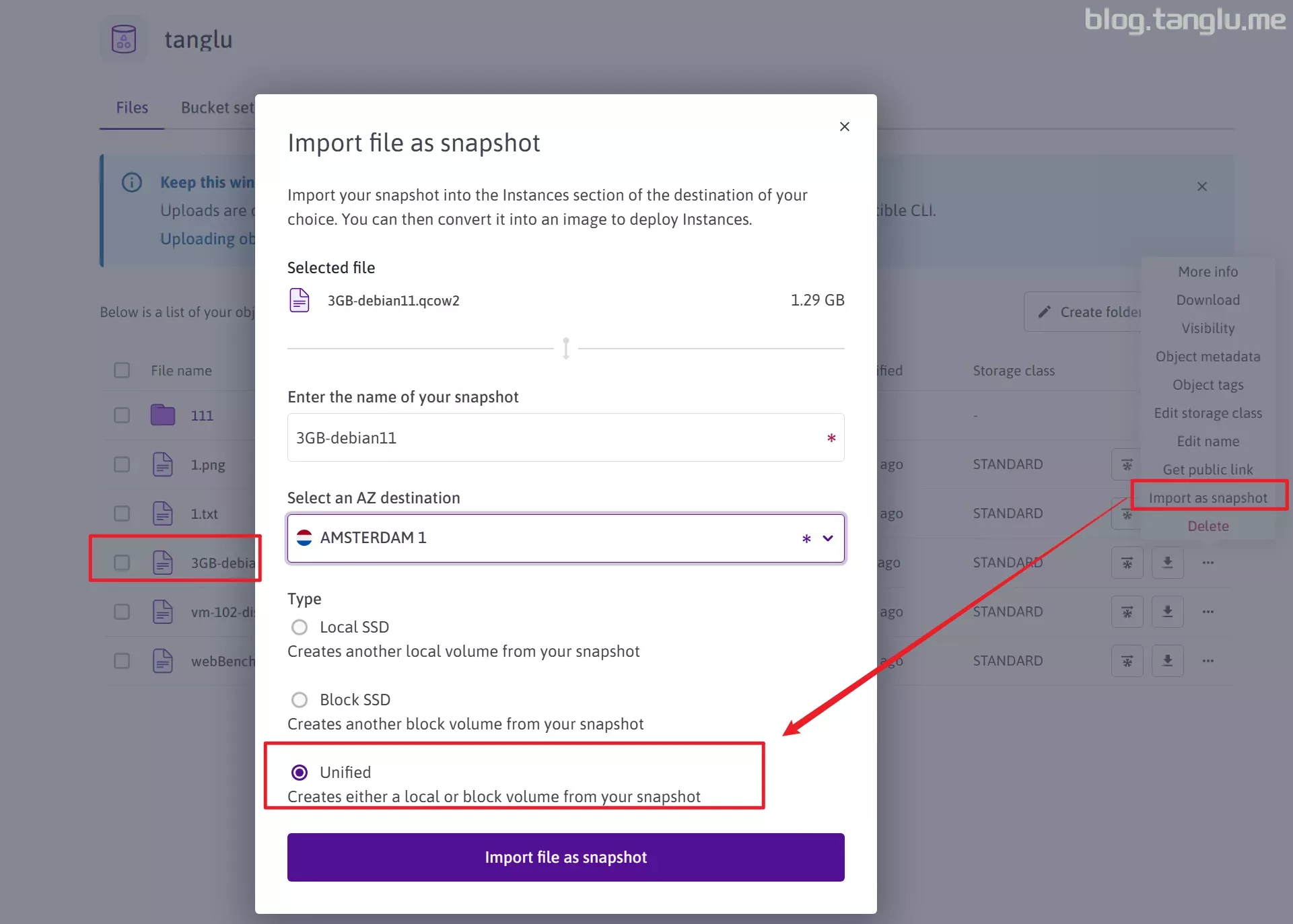Dismiss the info banner with its X

click(x=1202, y=186)
